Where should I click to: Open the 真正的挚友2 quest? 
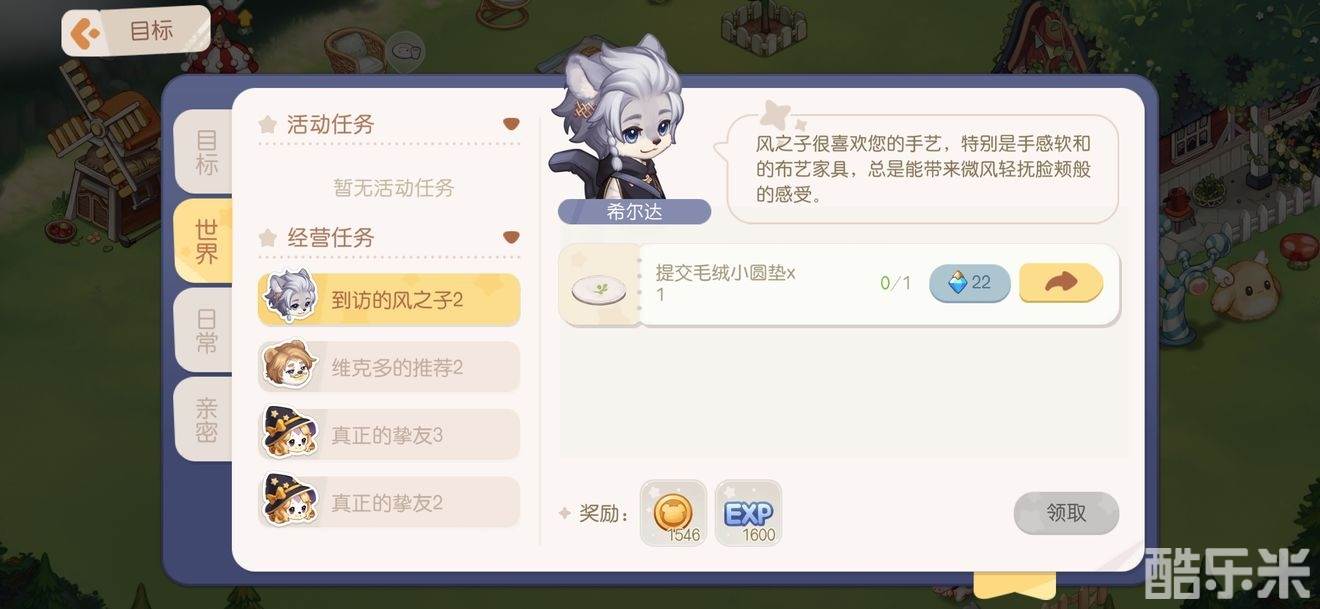pyautogui.click(x=389, y=503)
